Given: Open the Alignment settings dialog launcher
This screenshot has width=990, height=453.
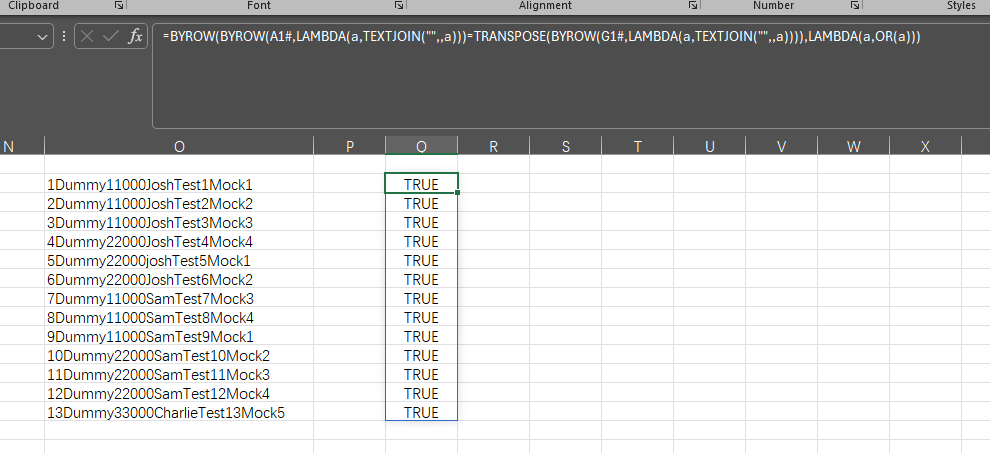Looking at the screenshot, I should tap(693, 5).
